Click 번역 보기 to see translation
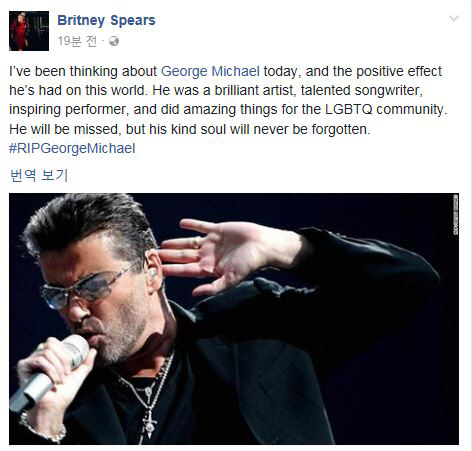The height and width of the screenshot is (451, 472). click(x=39, y=175)
